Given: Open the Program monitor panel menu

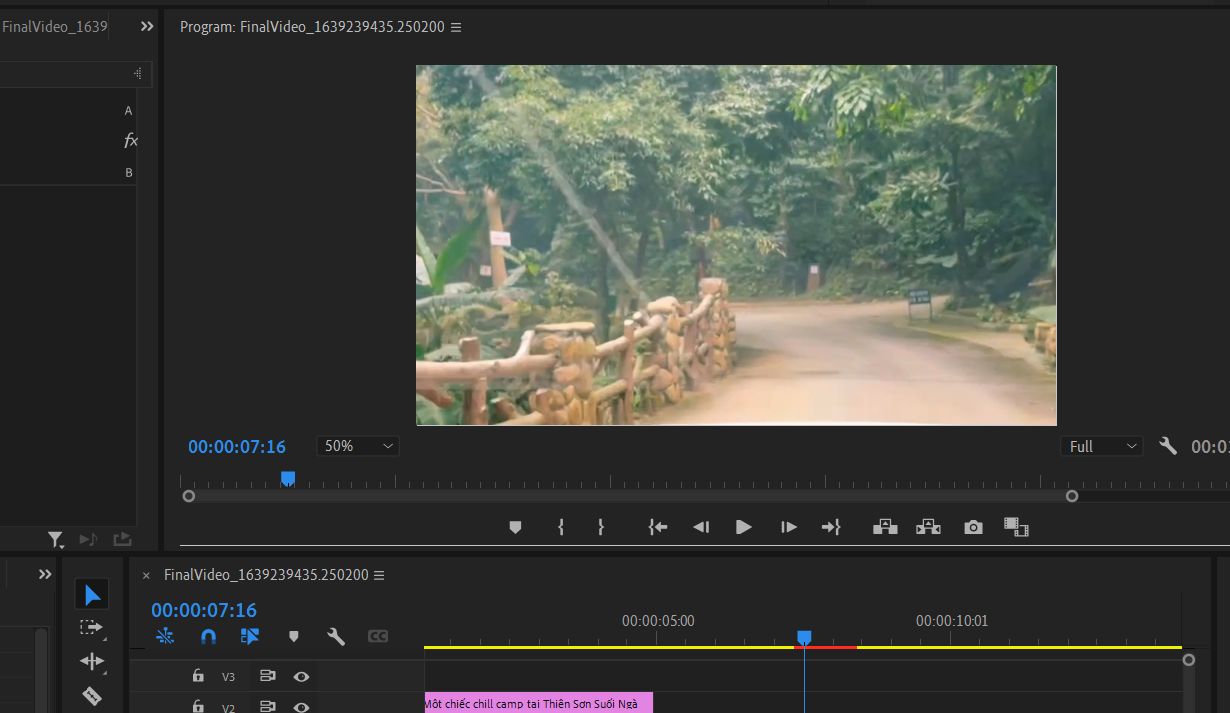Looking at the screenshot, I should pos(456,28).
